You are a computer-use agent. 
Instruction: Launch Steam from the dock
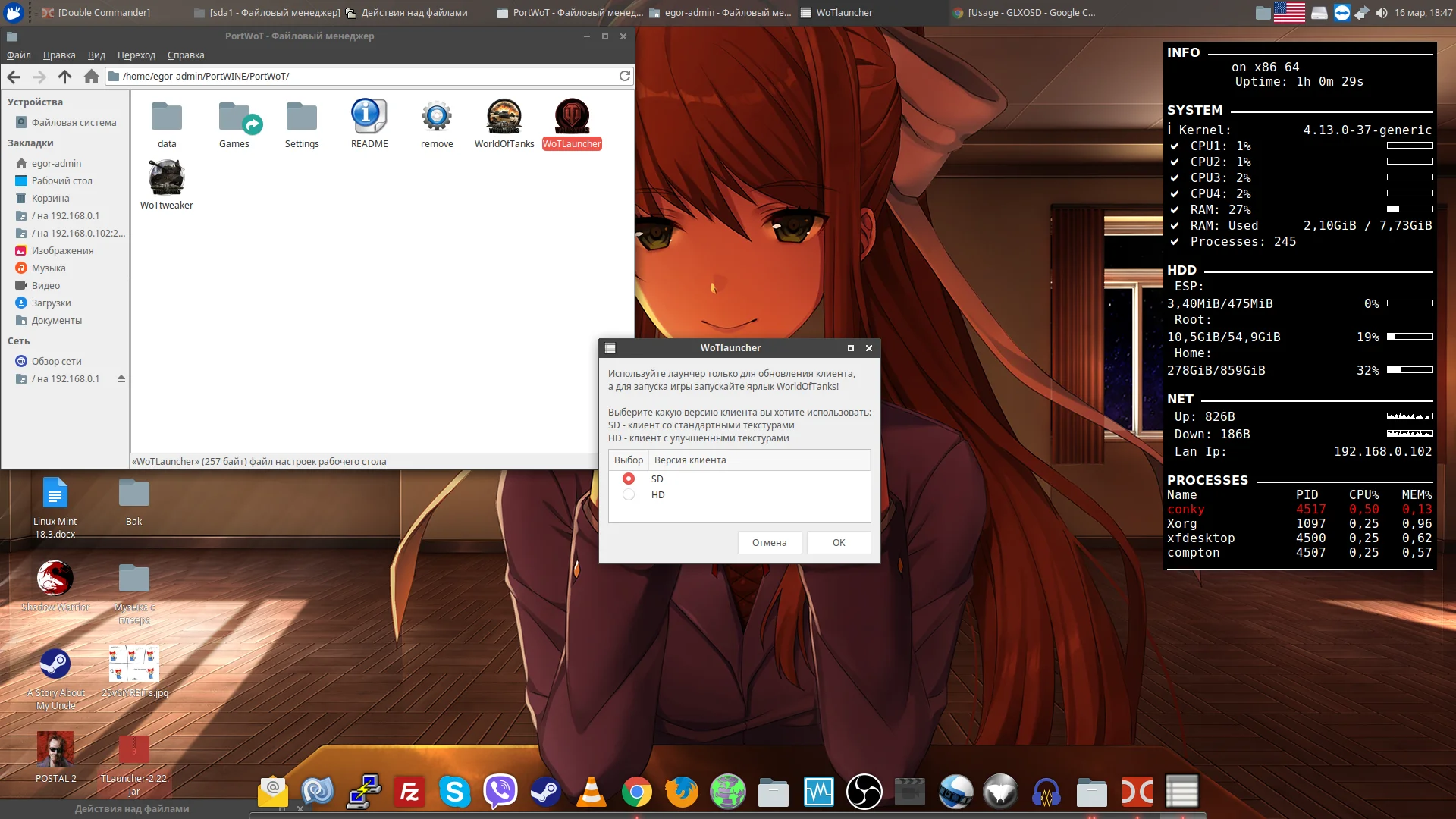[x=545, y=792]
